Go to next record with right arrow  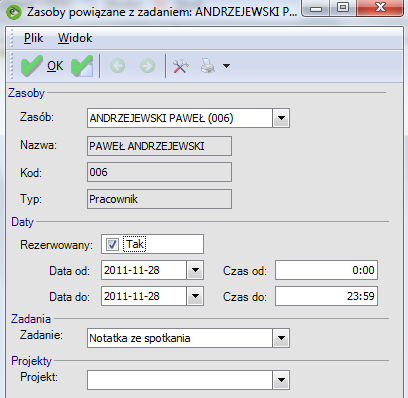click(148, 66)
